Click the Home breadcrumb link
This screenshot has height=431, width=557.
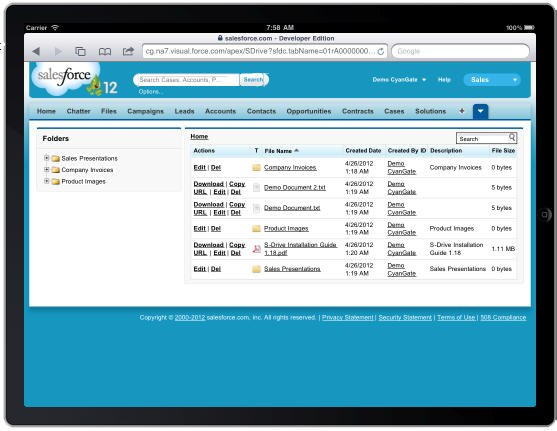click(199, 136)
